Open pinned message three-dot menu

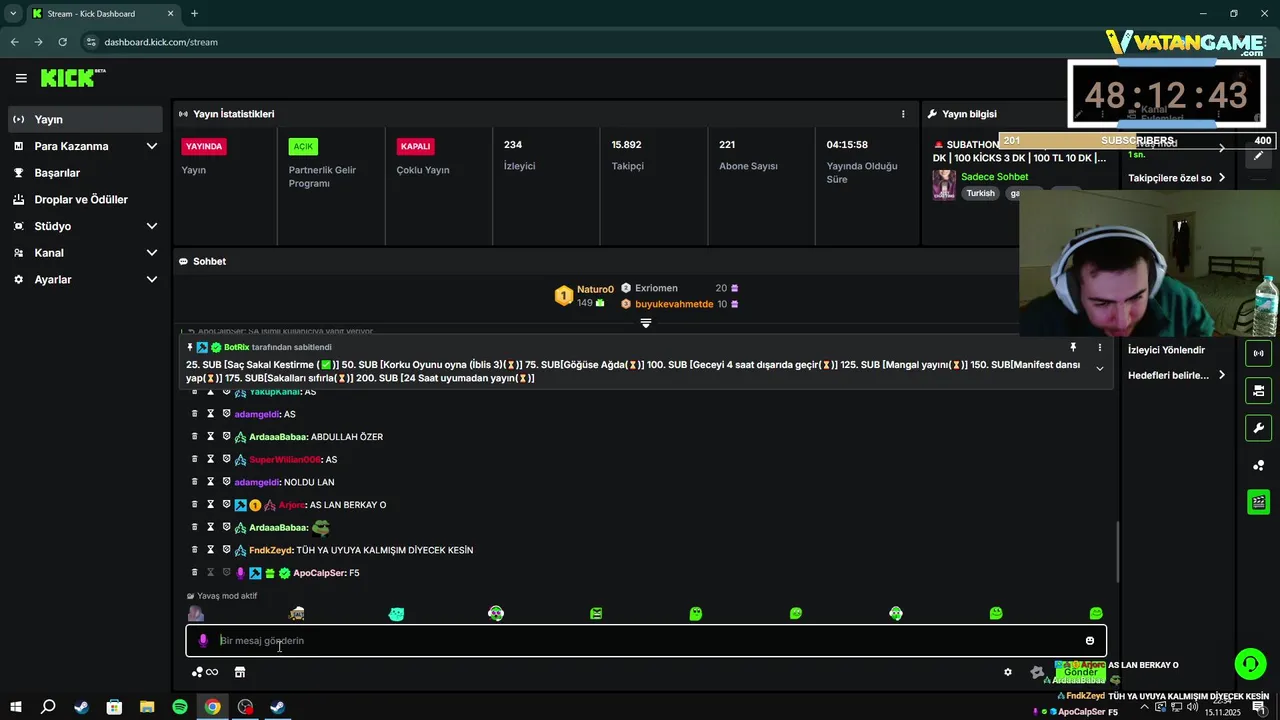(x=1100, y=347)
